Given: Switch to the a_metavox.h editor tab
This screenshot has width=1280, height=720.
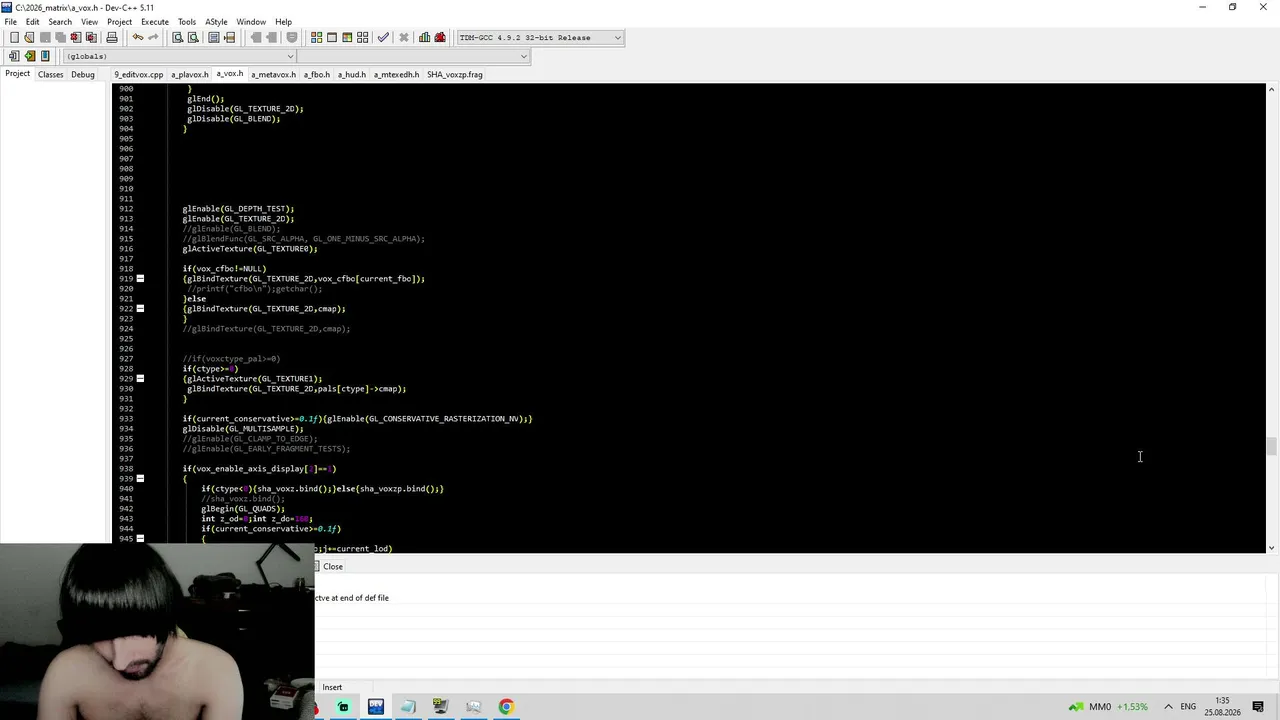Looking at the screenshot, I should (x=273, y=74).
